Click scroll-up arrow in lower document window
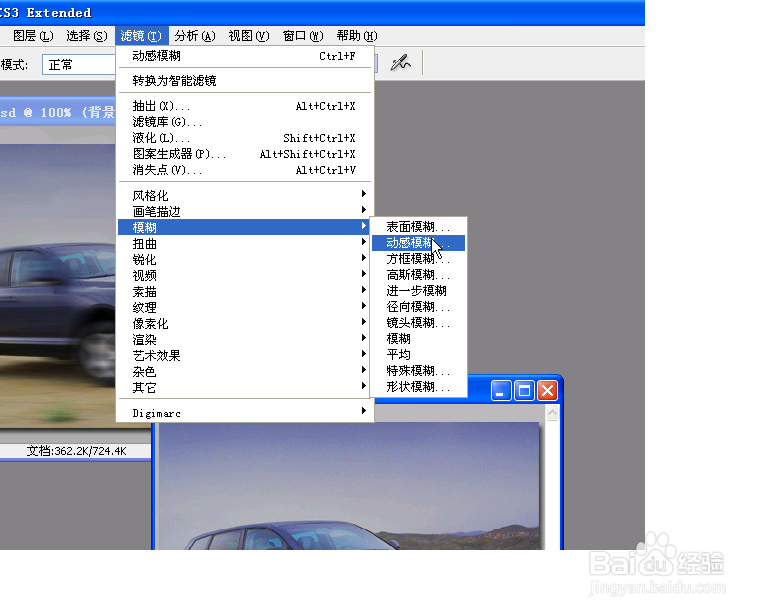The width and height of the screenshot is (768, 614). (x=552, y=413)
